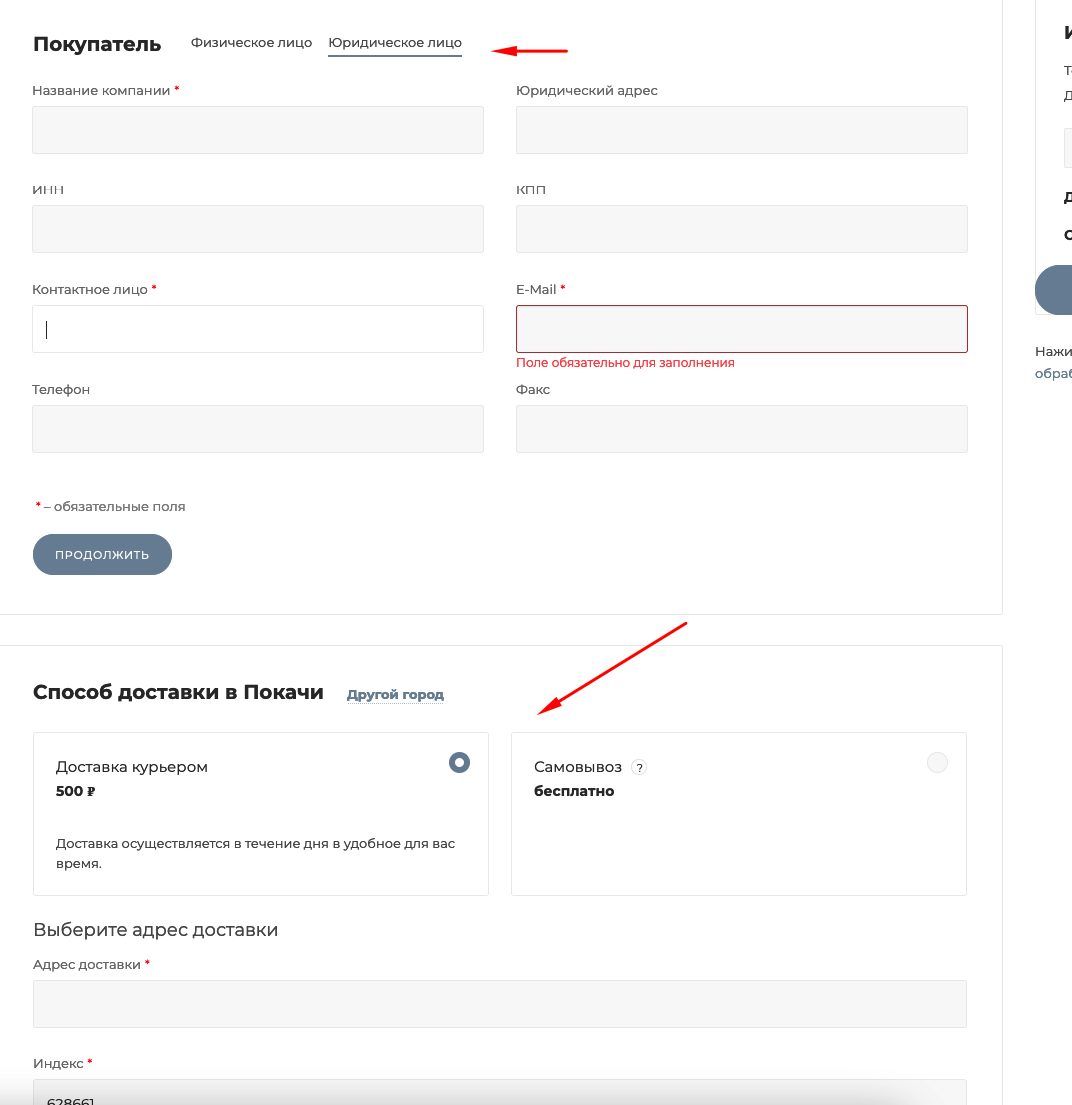
Task: Focus the ИНН text field
Action: (258, 229)
